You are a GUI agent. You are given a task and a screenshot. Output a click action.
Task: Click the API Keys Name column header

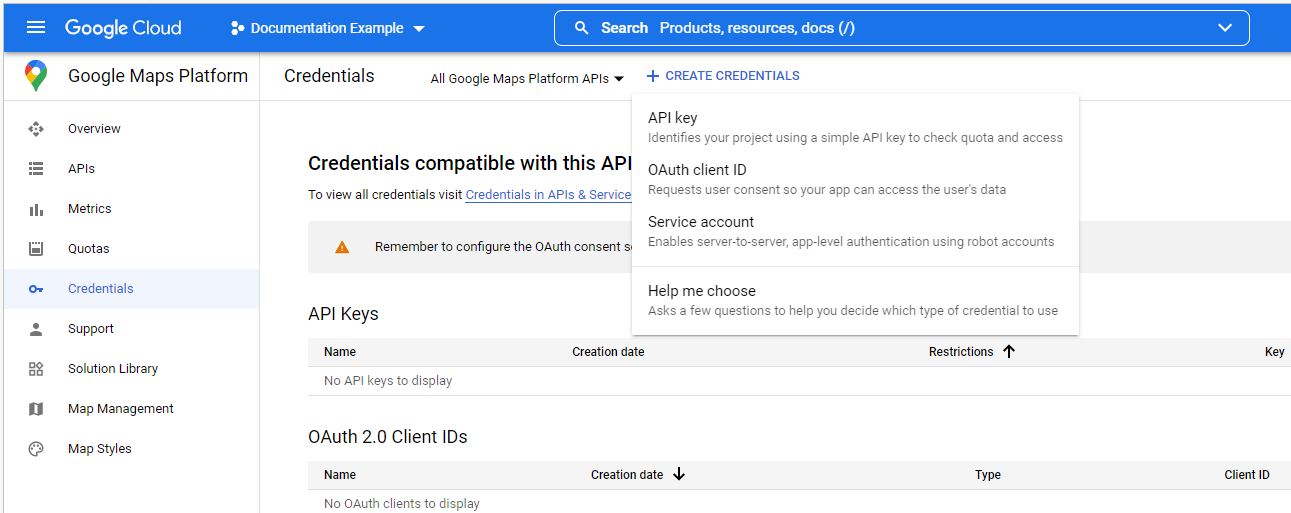tap(340, 352)
